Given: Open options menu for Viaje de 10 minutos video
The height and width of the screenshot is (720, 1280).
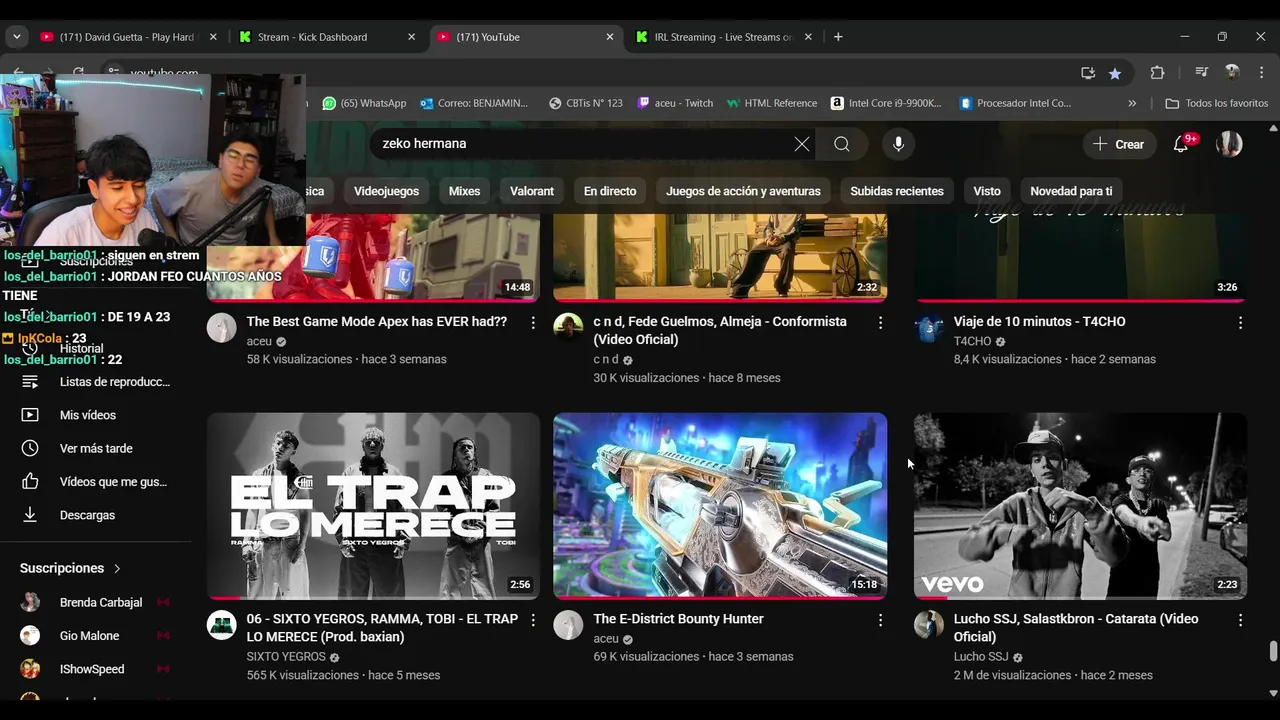Looking at the screenshot, I should point(1240,323).
